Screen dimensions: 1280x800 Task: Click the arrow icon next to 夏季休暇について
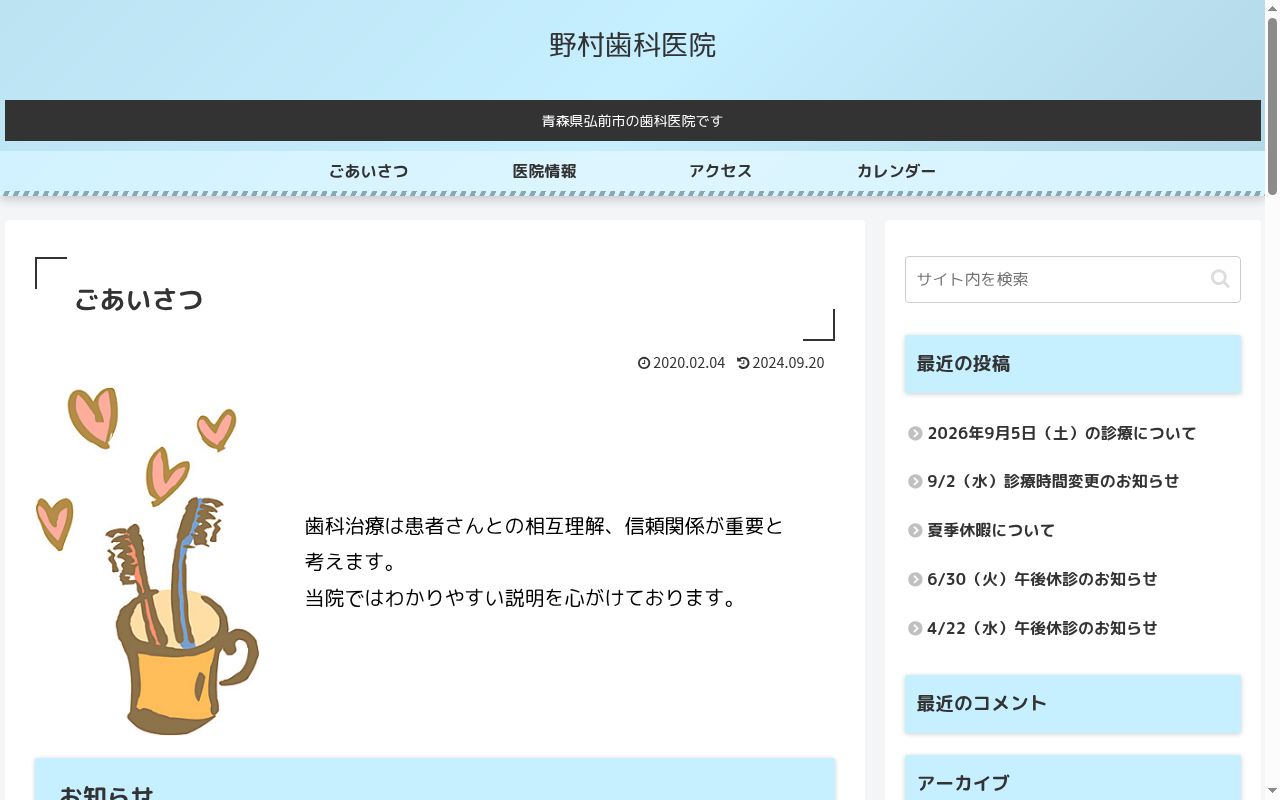coord(915,531)
